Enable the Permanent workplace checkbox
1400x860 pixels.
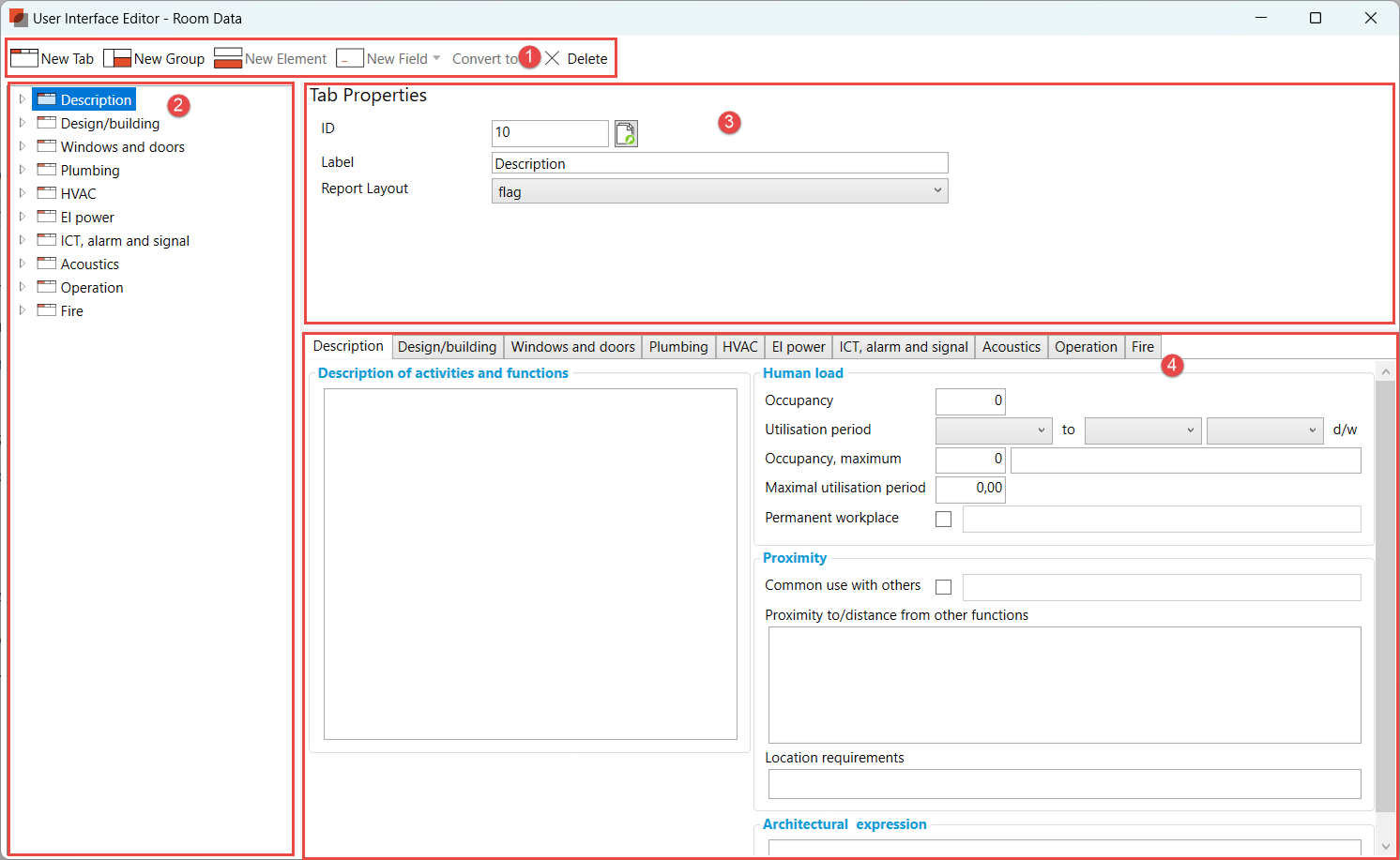[x=944, y=519]
